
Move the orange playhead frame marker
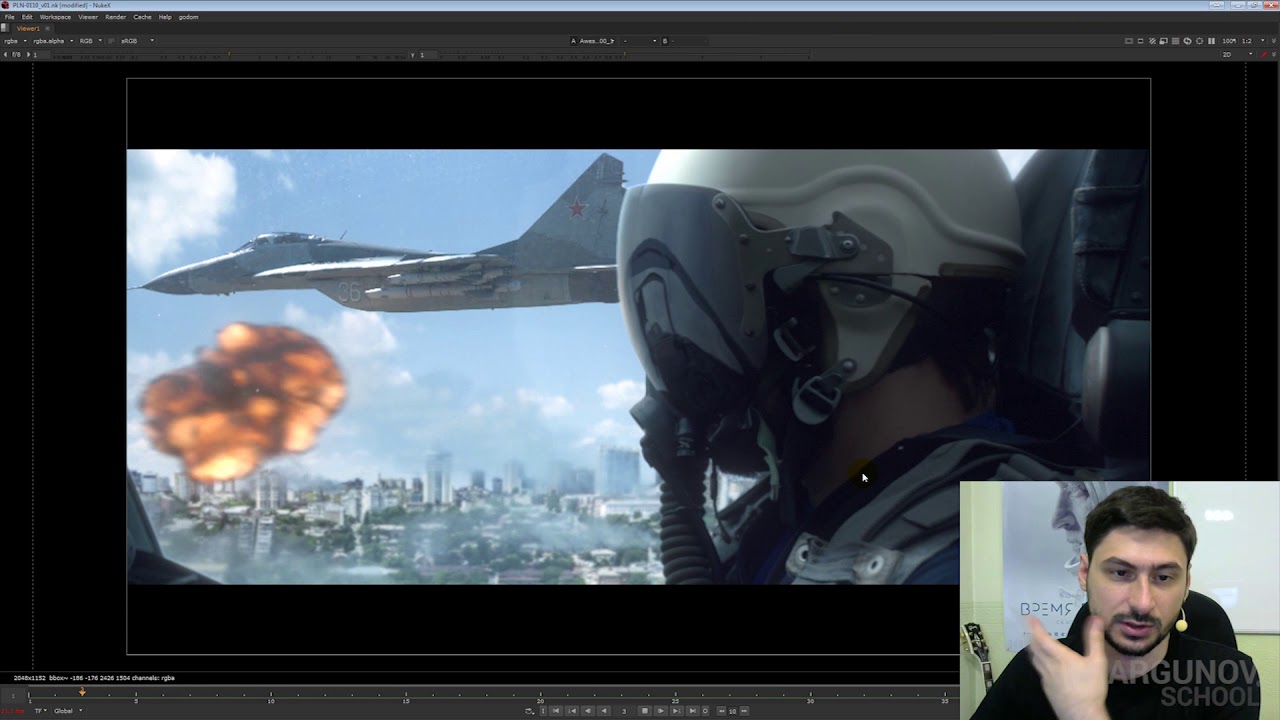point(82,692)
